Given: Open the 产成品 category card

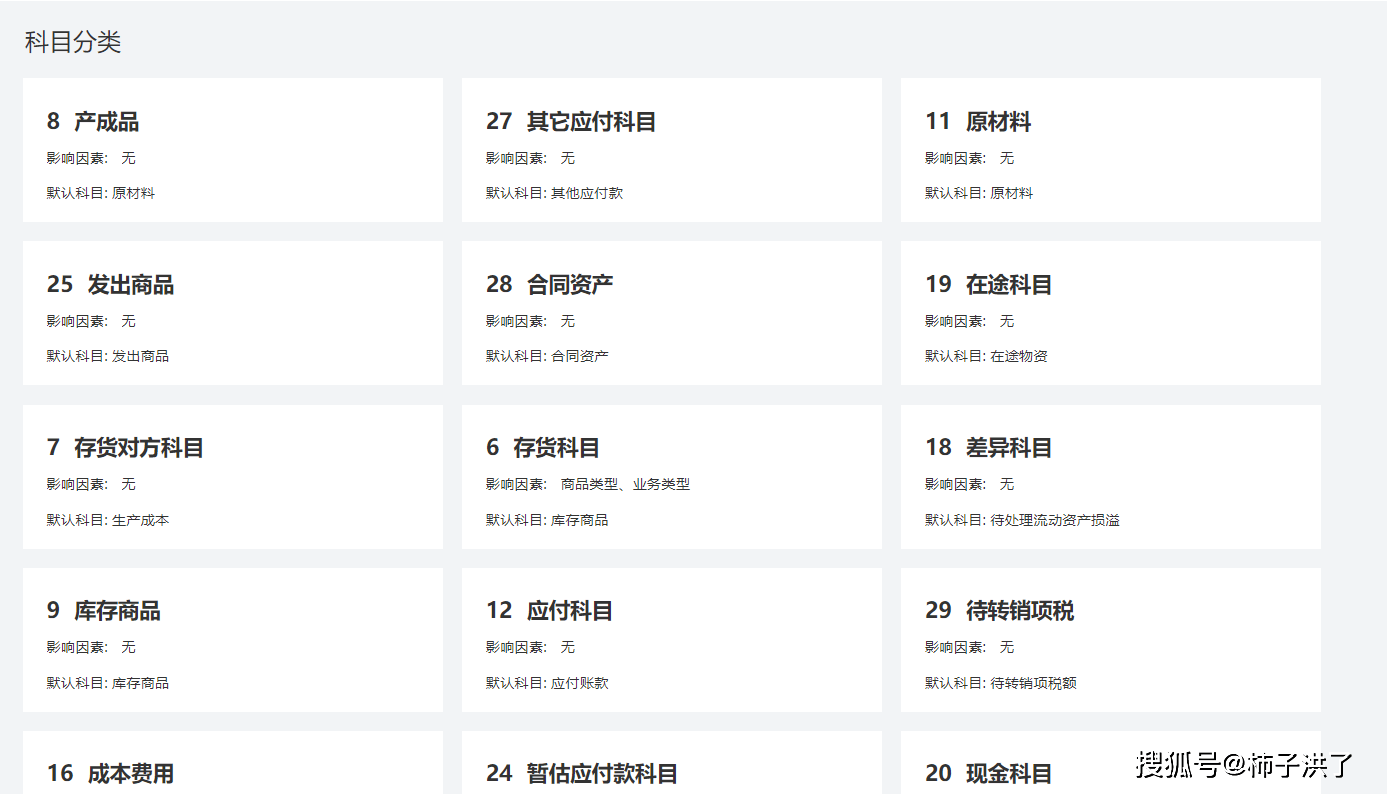Looking at the screenshot, I should (x=232, y=150).
